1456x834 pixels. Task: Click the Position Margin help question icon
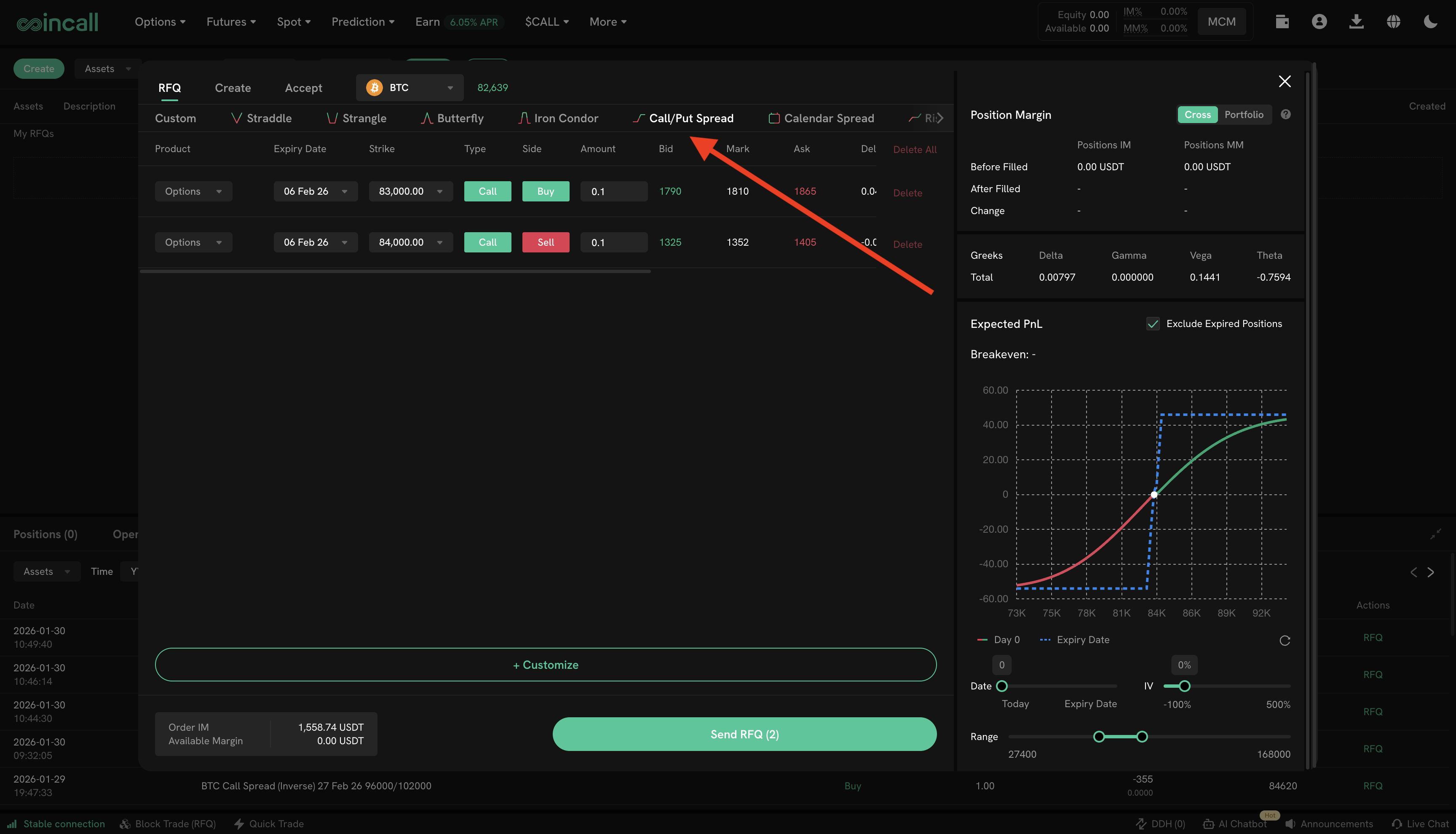[x=1285, y=115]
